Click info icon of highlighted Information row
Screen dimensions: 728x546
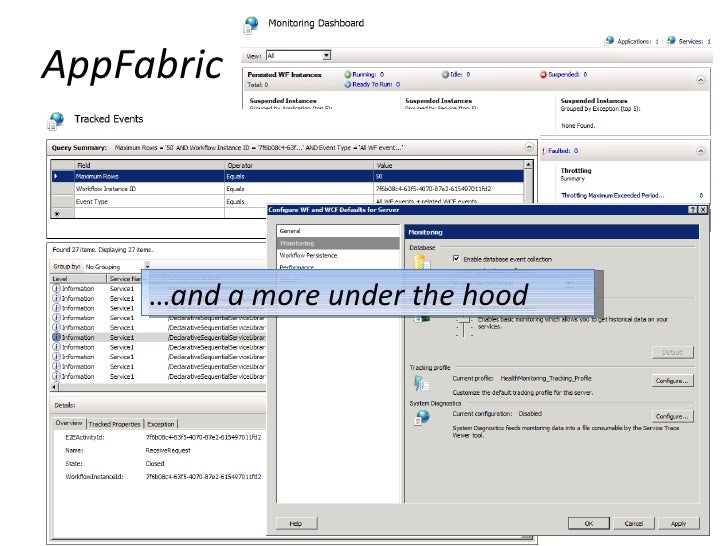(56, 338)
